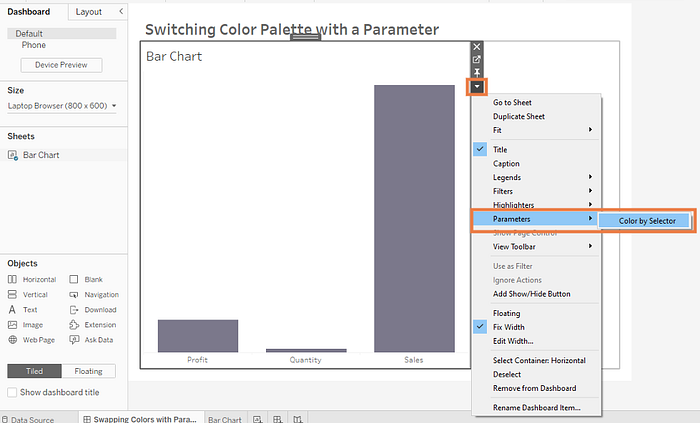Viewport: 700px width, 423px height.
Task: Click the New Worksheet tab icon
Action: click(257, 419)
